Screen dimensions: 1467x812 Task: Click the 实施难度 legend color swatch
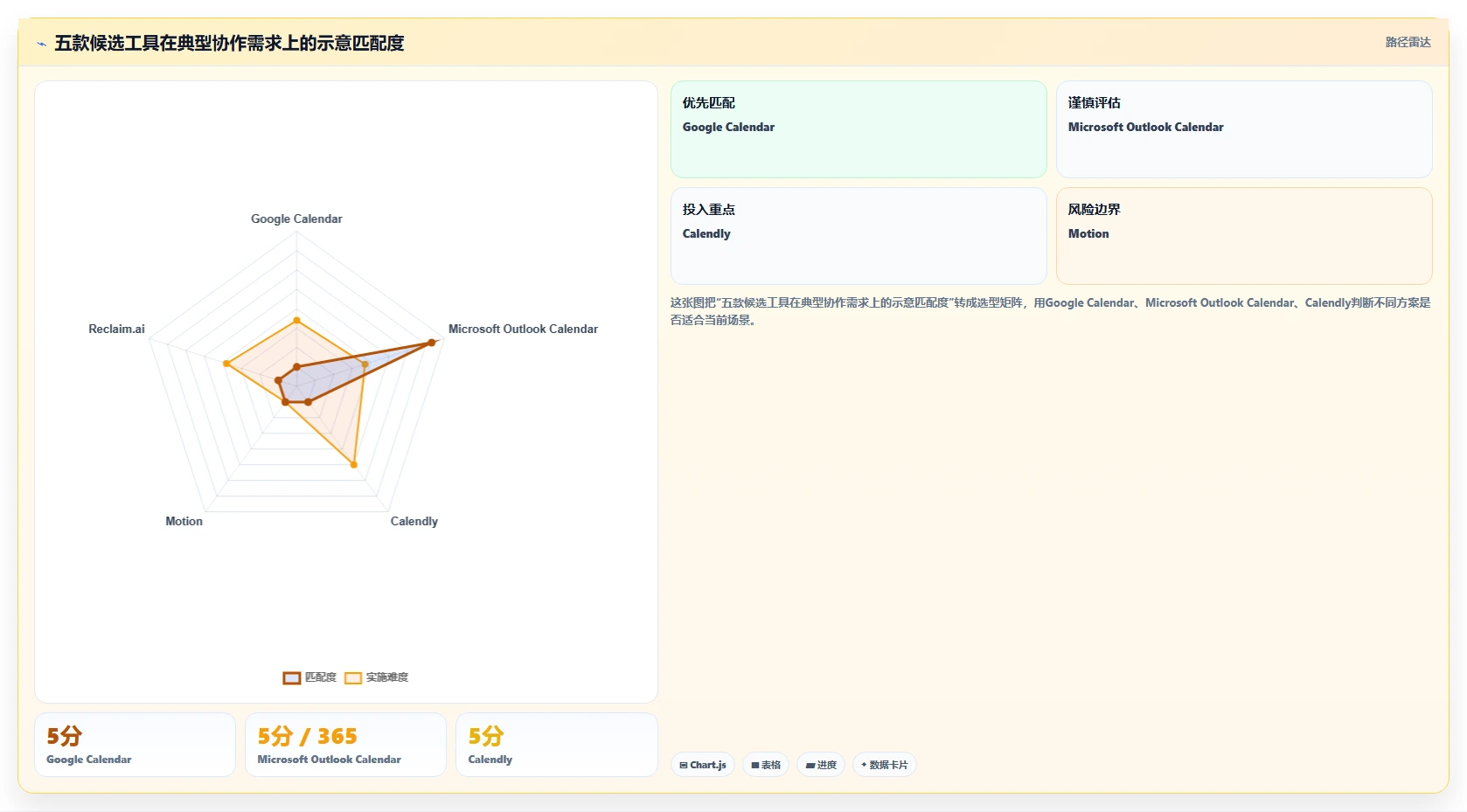pyautogui.click(x=353, y=677)
